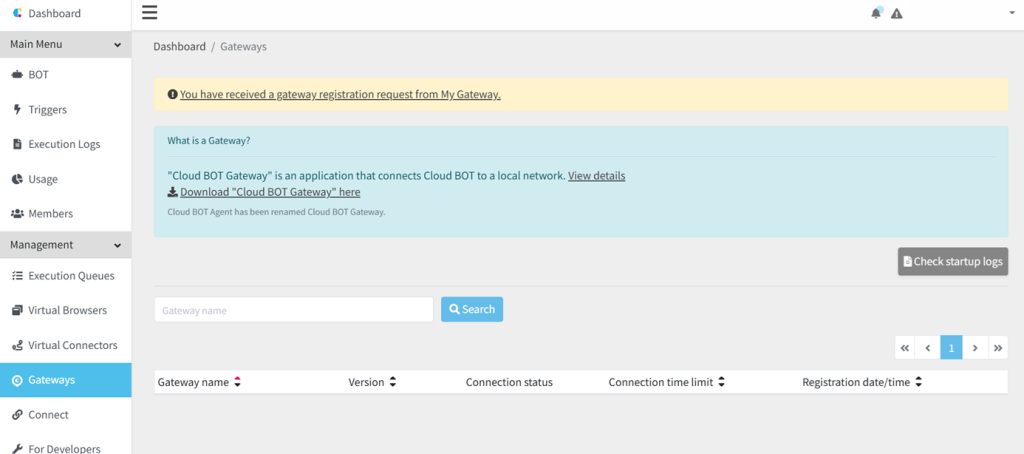Go to the previous page of results
The image size is (1024, 454).
pos(928,348)
